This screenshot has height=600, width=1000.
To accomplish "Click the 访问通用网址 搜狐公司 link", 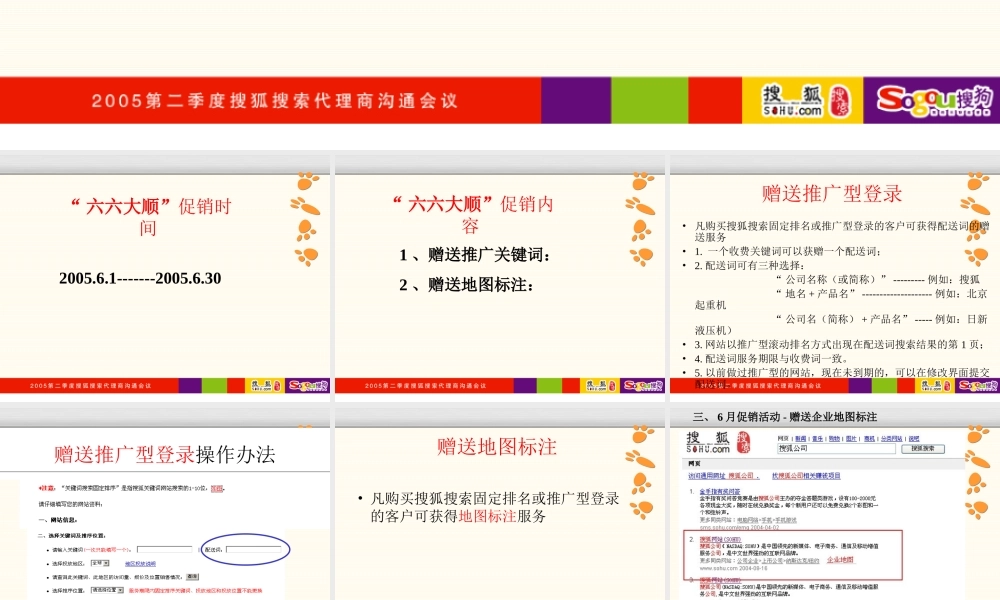I will coord(723,476).
